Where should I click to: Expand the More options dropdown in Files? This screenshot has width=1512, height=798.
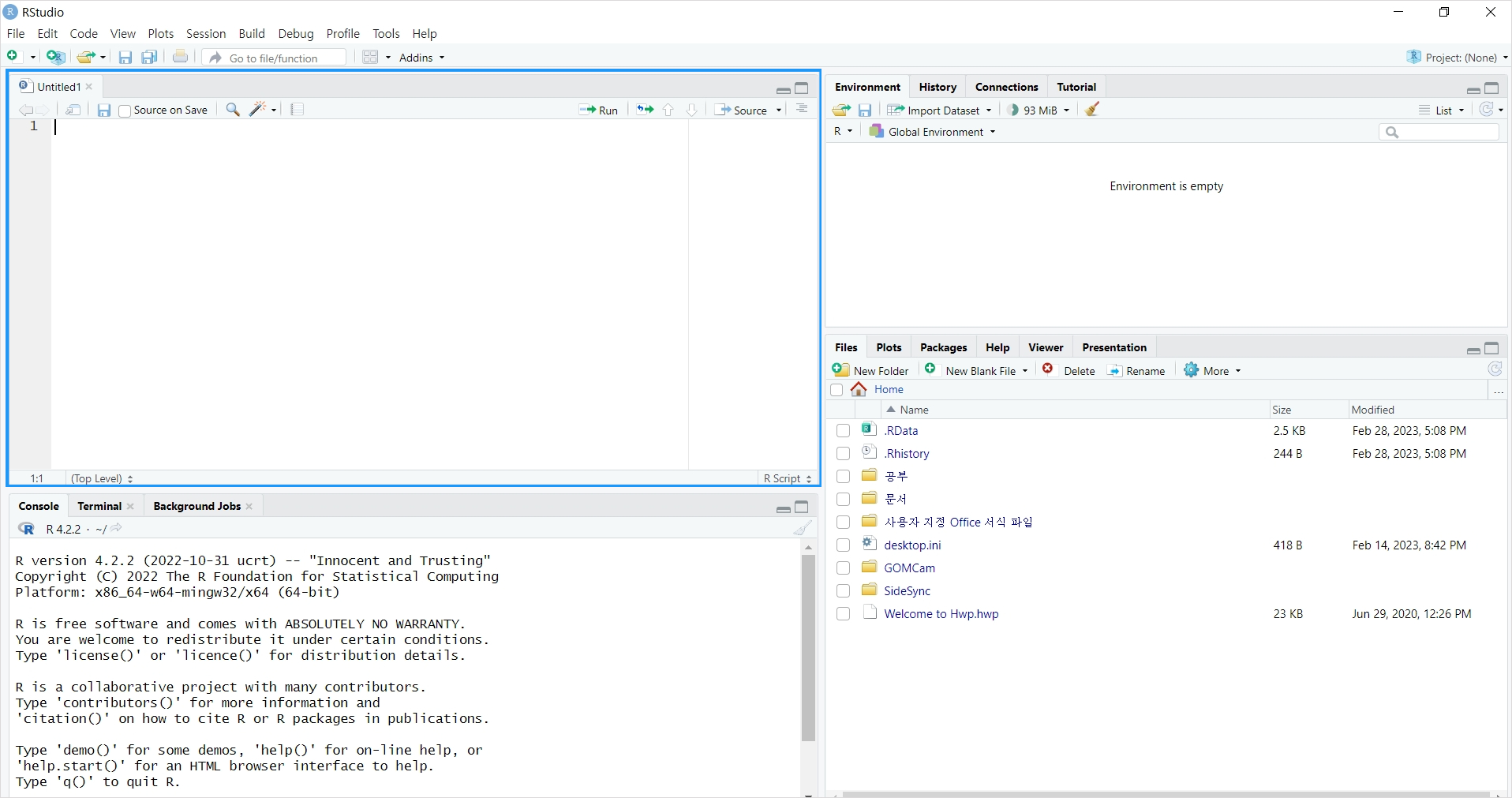click(1212, 370)
